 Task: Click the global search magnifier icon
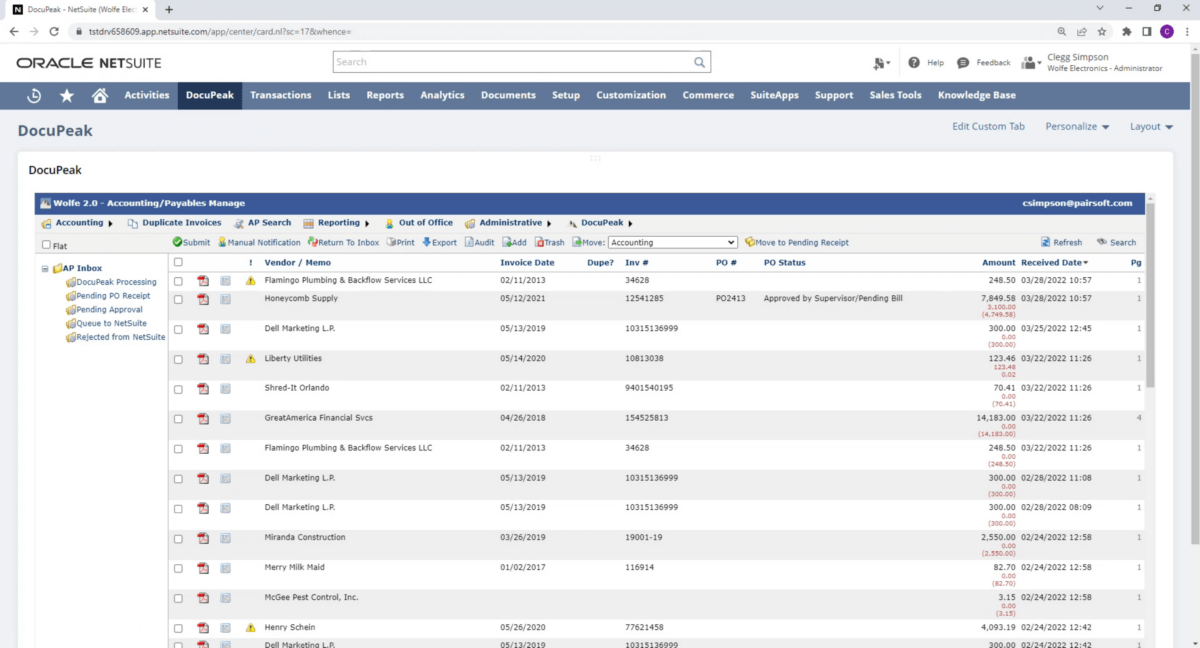[x=701, y=62]
